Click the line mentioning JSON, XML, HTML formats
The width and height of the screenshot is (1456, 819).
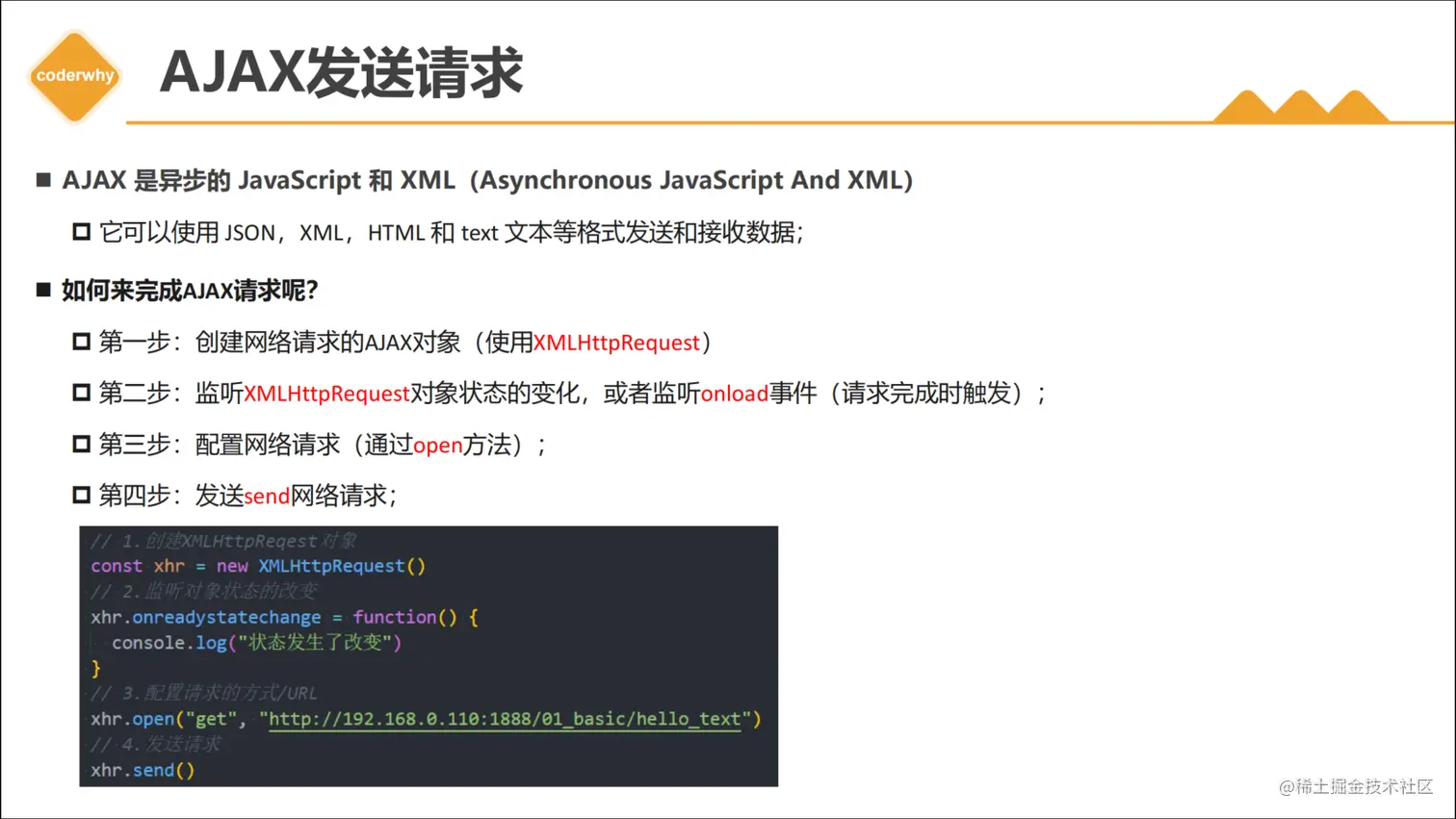[x=452, y=232]
